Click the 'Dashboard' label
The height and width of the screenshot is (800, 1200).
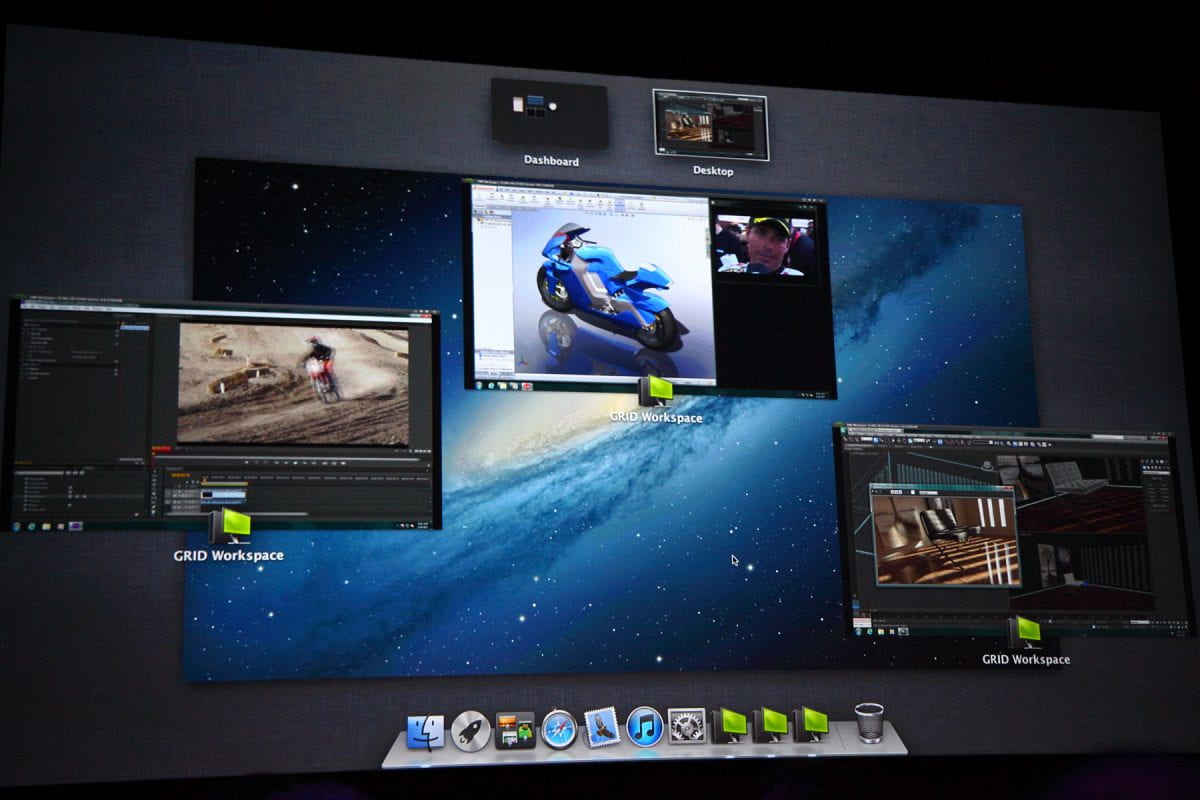(x=551, y=161)
